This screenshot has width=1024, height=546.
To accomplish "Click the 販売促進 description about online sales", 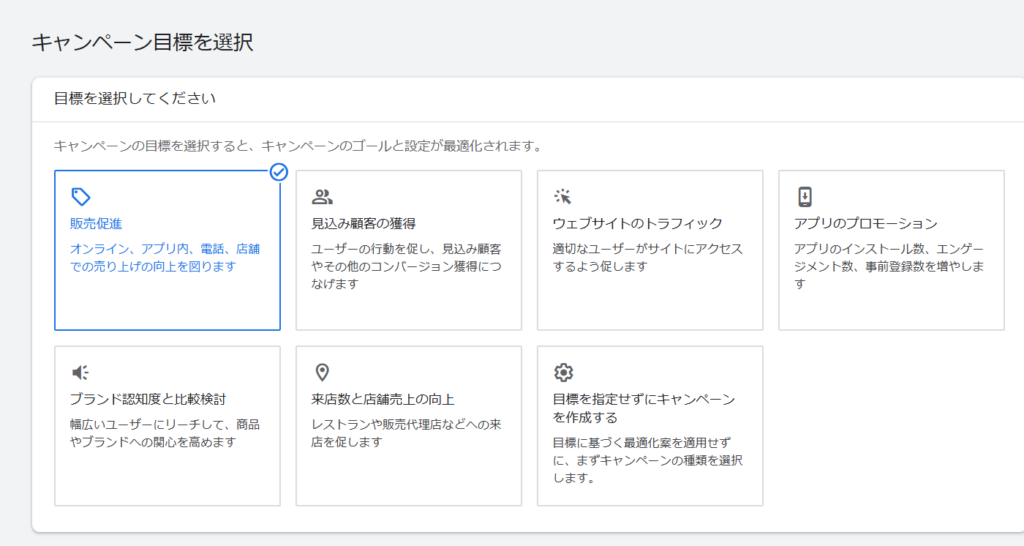I will coord(165,257).
